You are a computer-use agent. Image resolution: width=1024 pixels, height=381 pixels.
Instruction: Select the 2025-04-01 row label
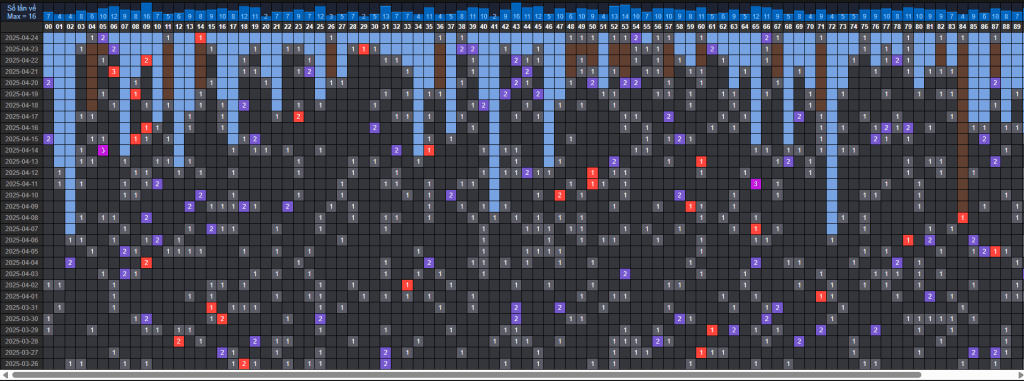22,296
